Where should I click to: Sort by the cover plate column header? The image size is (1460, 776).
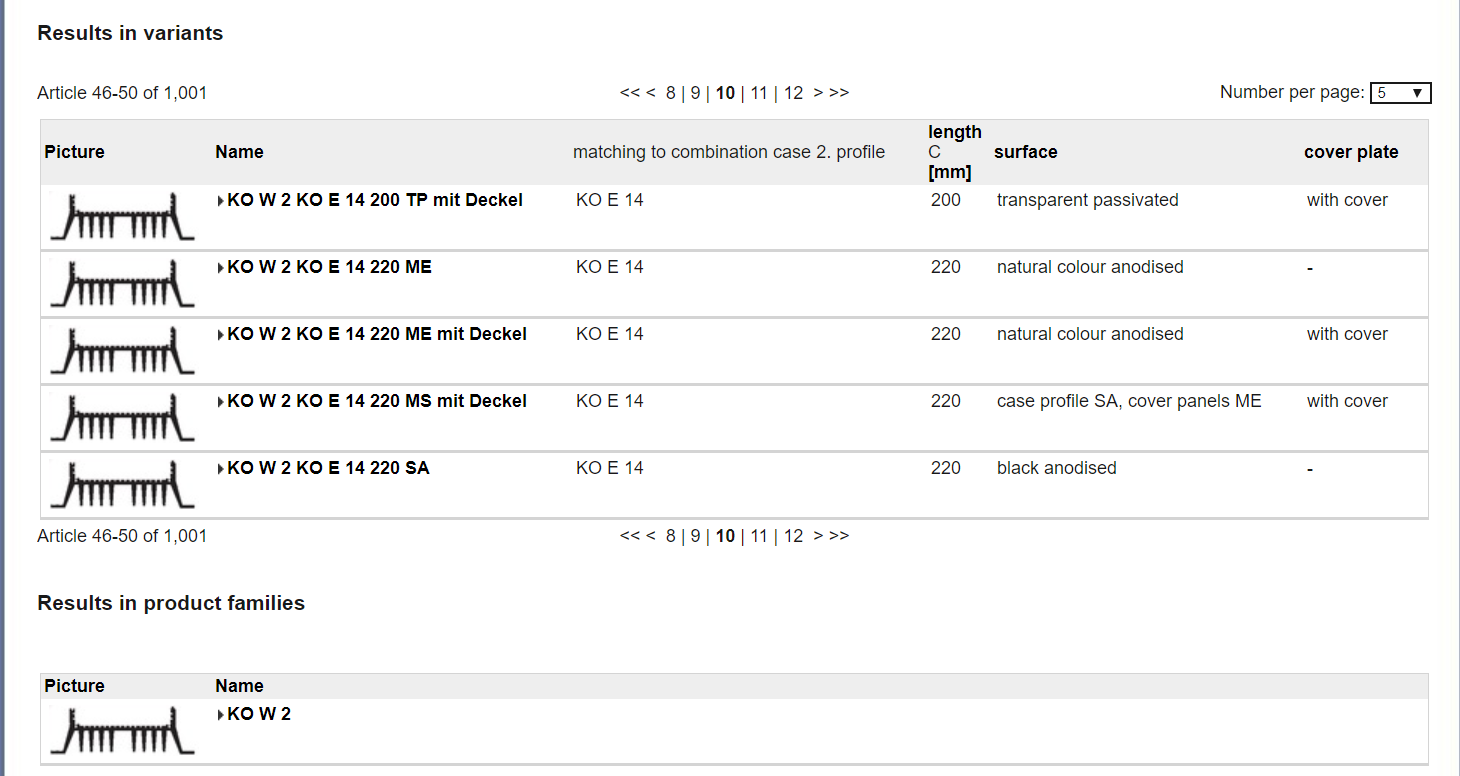point(1351,152)
